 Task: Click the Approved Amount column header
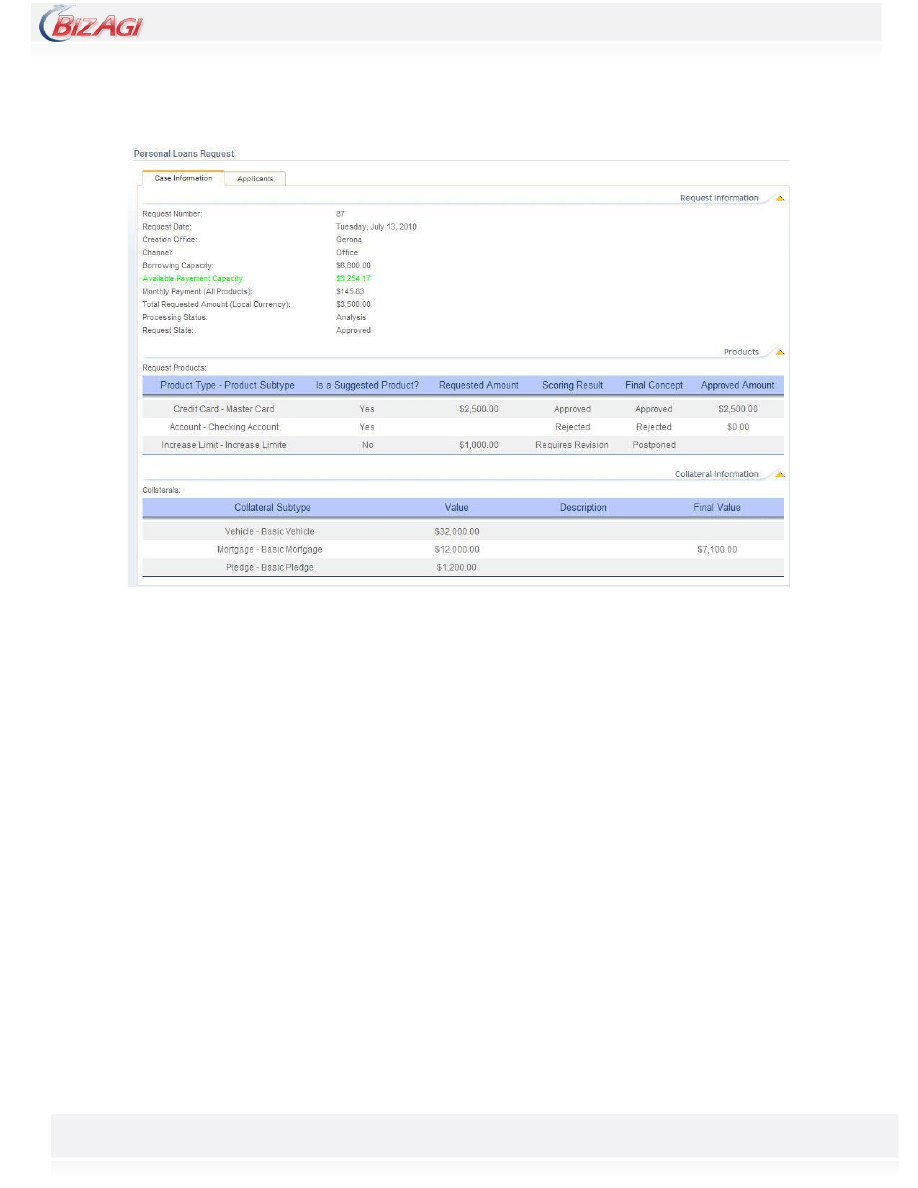click(737, 385)
